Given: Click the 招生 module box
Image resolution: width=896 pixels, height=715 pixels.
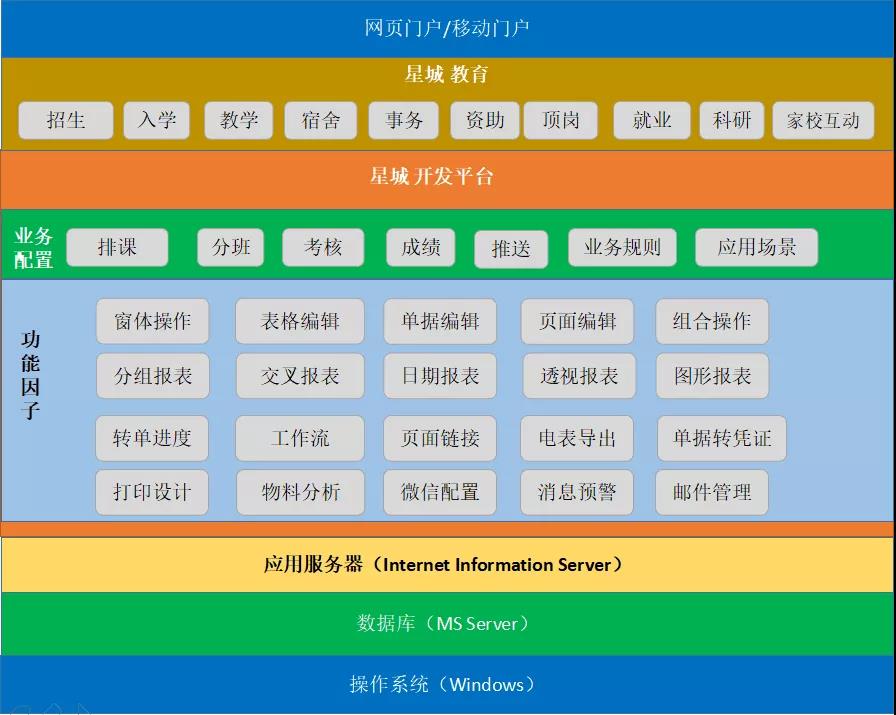Looking at the screenshot, I should tap(66, 120).
